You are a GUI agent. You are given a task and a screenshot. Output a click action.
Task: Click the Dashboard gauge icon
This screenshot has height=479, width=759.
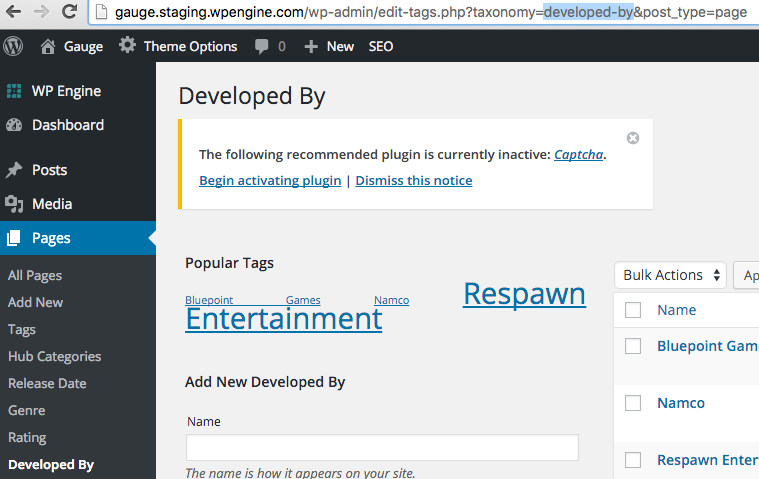coord(14,125)
